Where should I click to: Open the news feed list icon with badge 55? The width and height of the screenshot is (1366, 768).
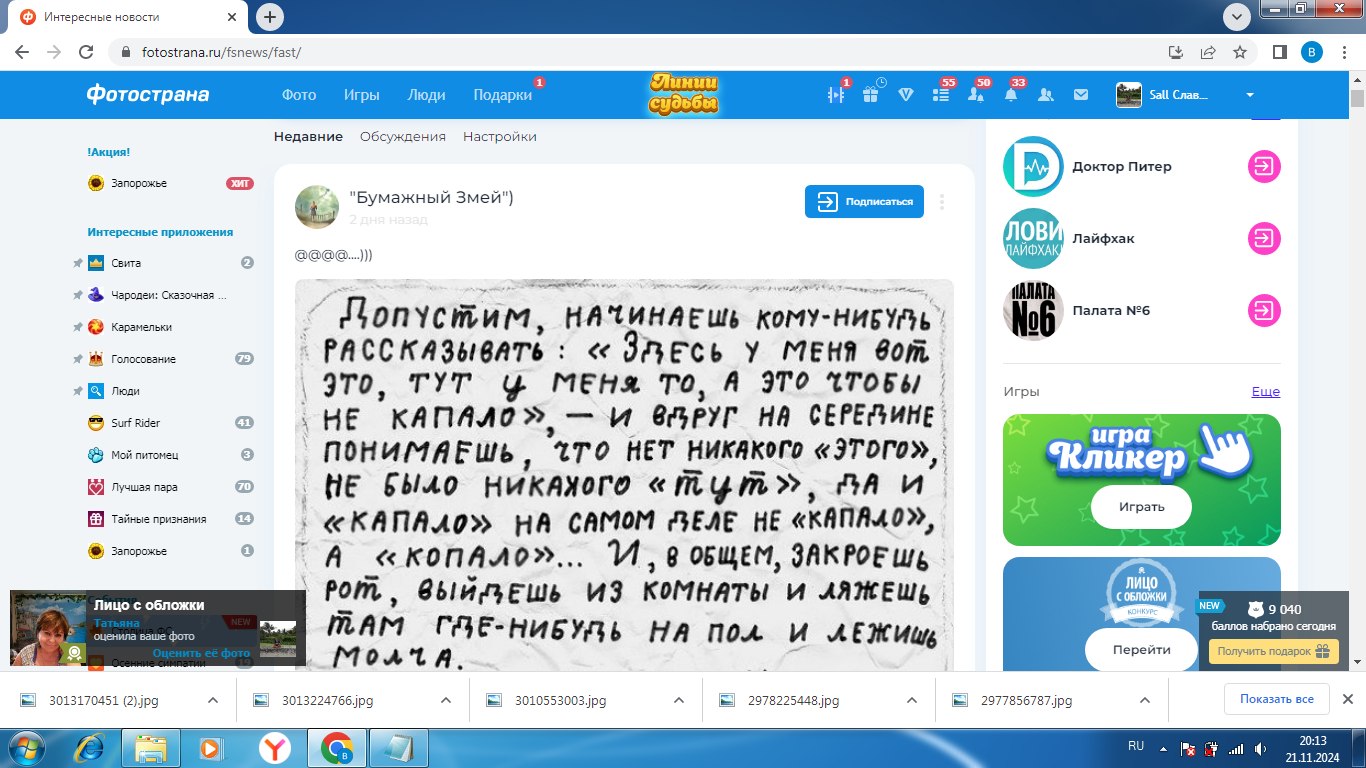[941, 94]
